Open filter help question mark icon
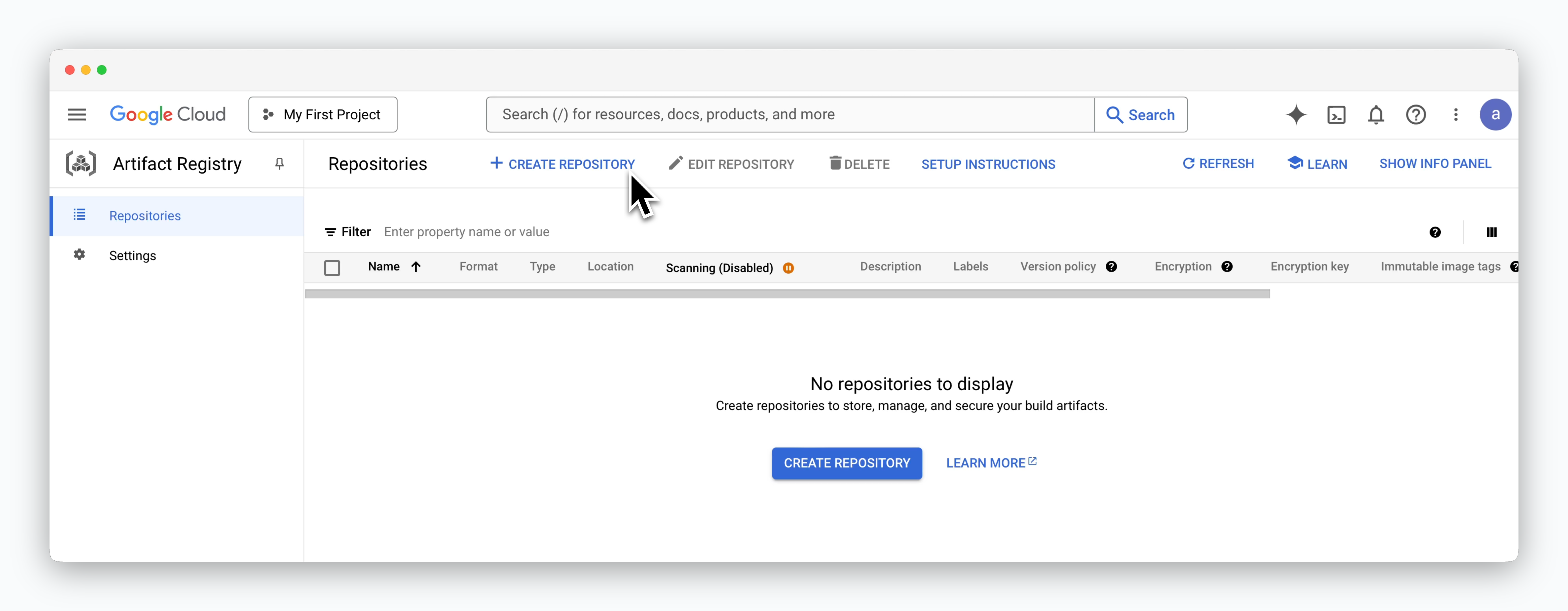 (1435, 232)
